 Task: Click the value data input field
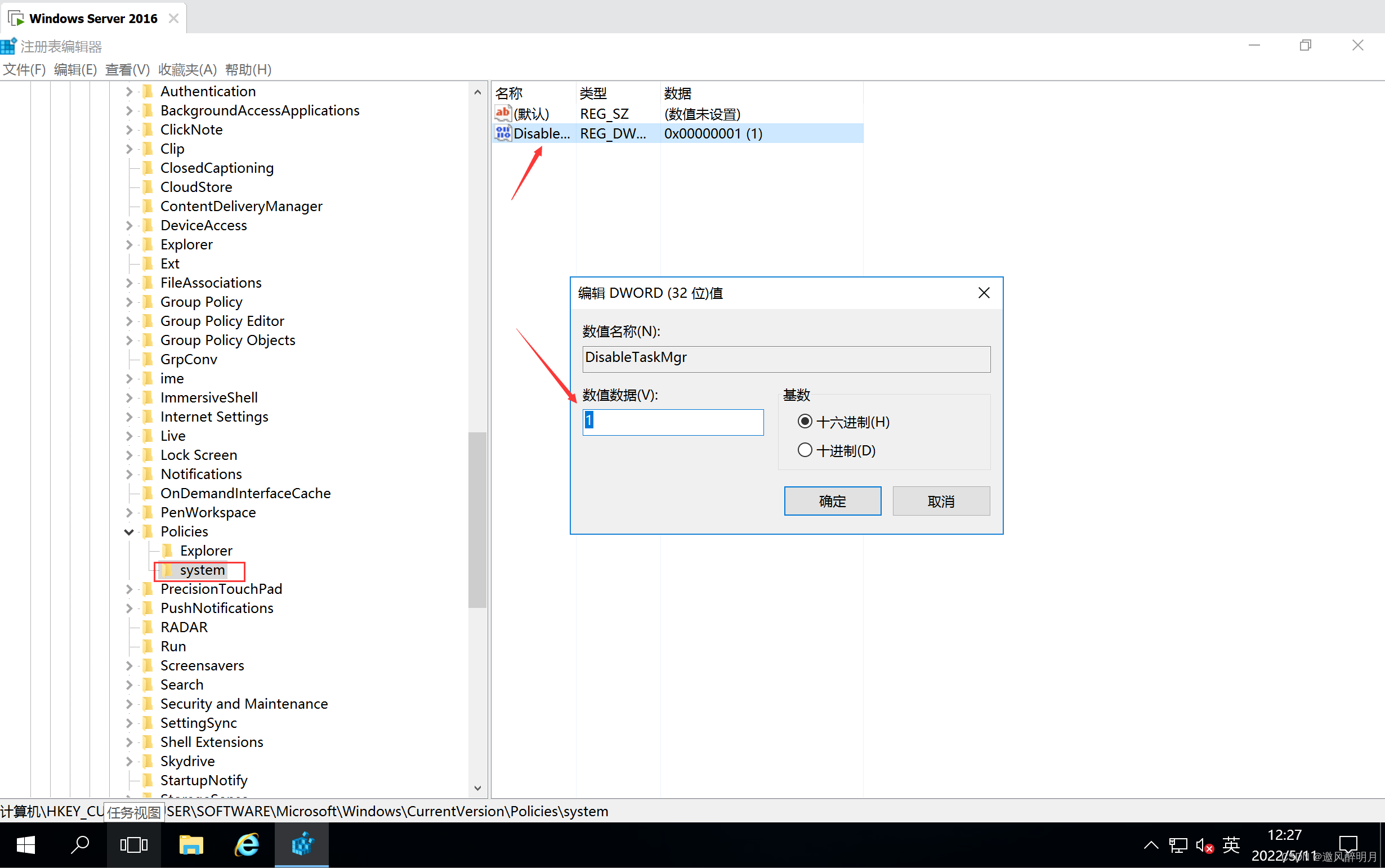(x=673, y=423)
